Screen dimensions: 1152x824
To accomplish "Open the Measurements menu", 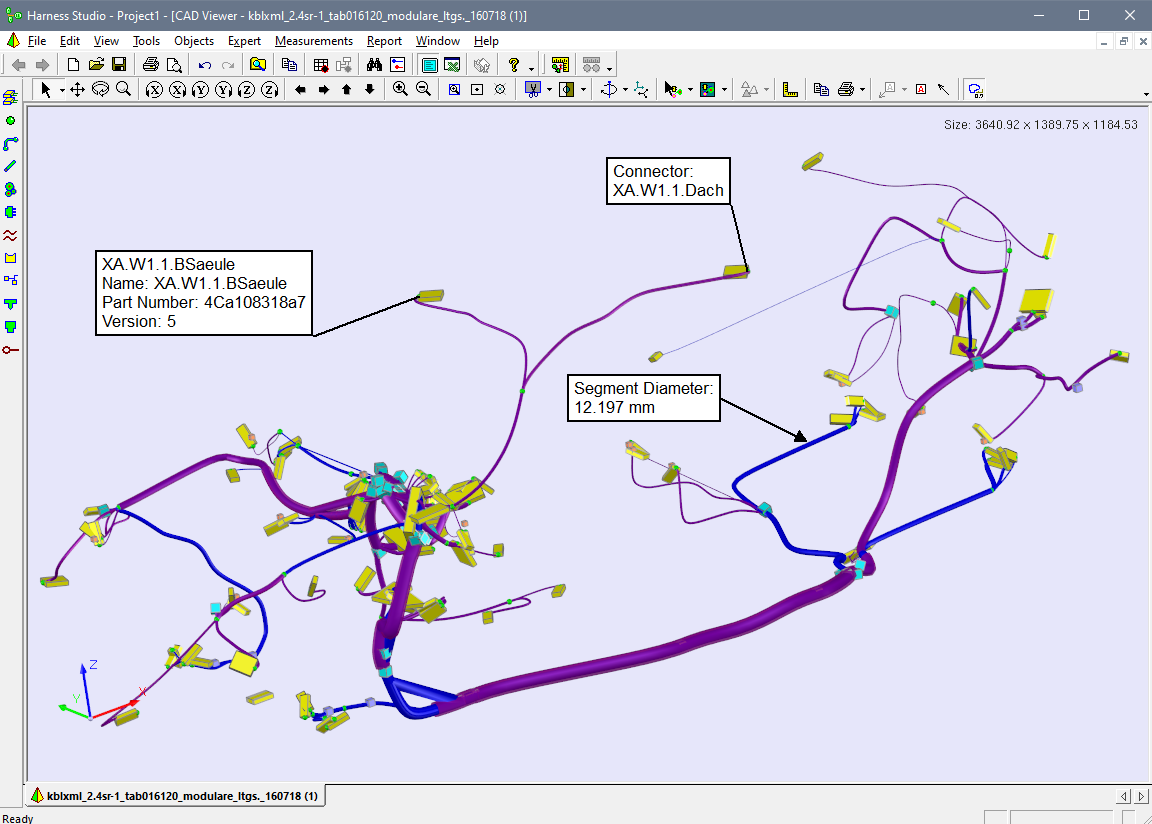I will (314, 41).
